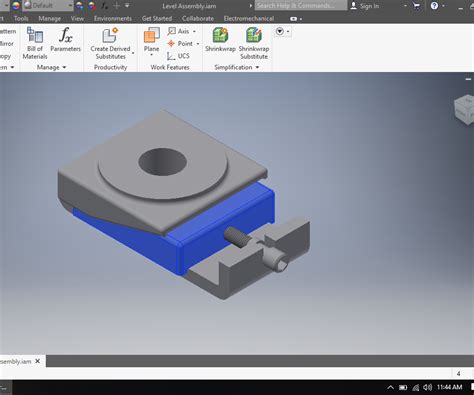Expand the search arrow left of help field
This screenshot has width=474, height=395.
click(x=251, y=6)
